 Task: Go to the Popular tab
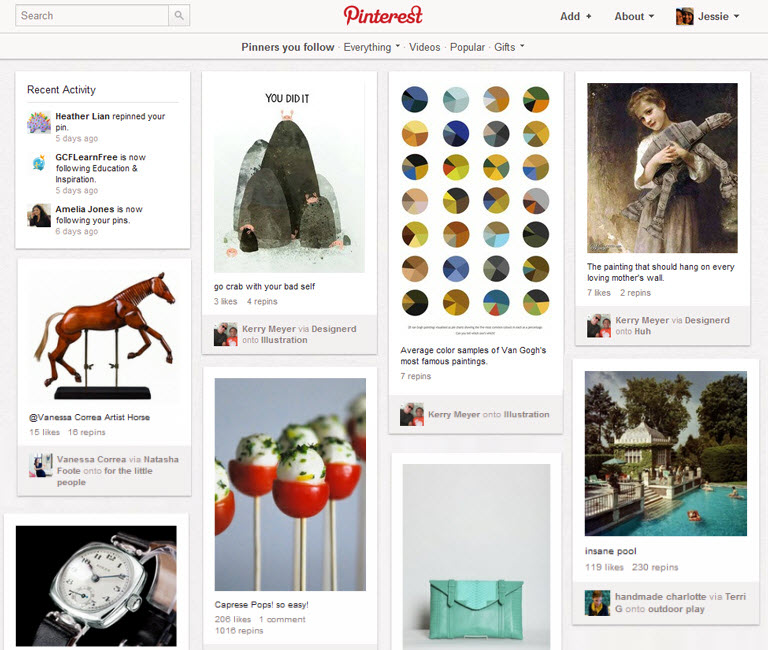[x=467, y=47]
